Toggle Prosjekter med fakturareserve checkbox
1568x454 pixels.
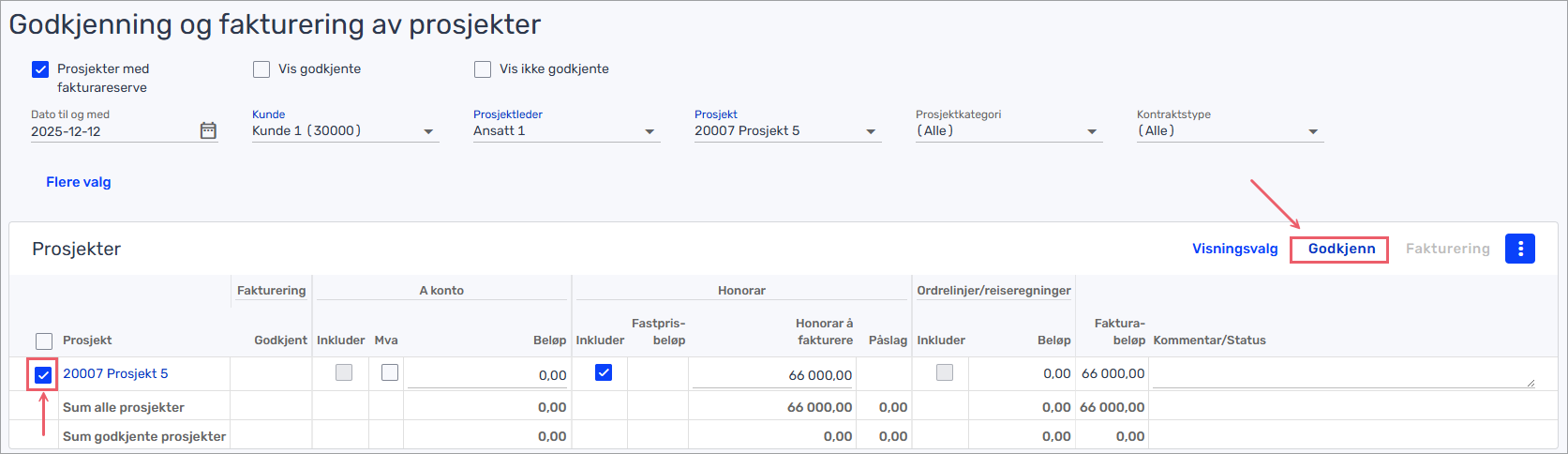point(40,69)
